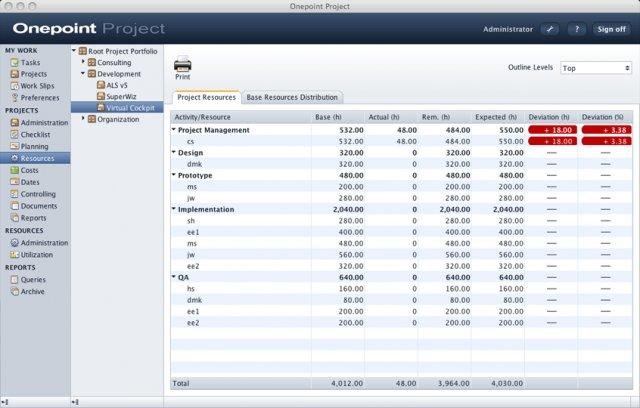
Task: Click the Preferences sidebar icon
Action: click(x=15, y=98)
